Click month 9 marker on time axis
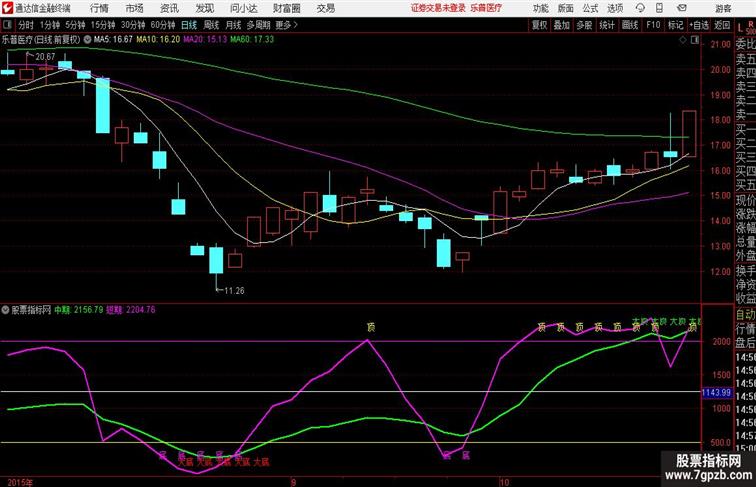 tap(293, 482)
